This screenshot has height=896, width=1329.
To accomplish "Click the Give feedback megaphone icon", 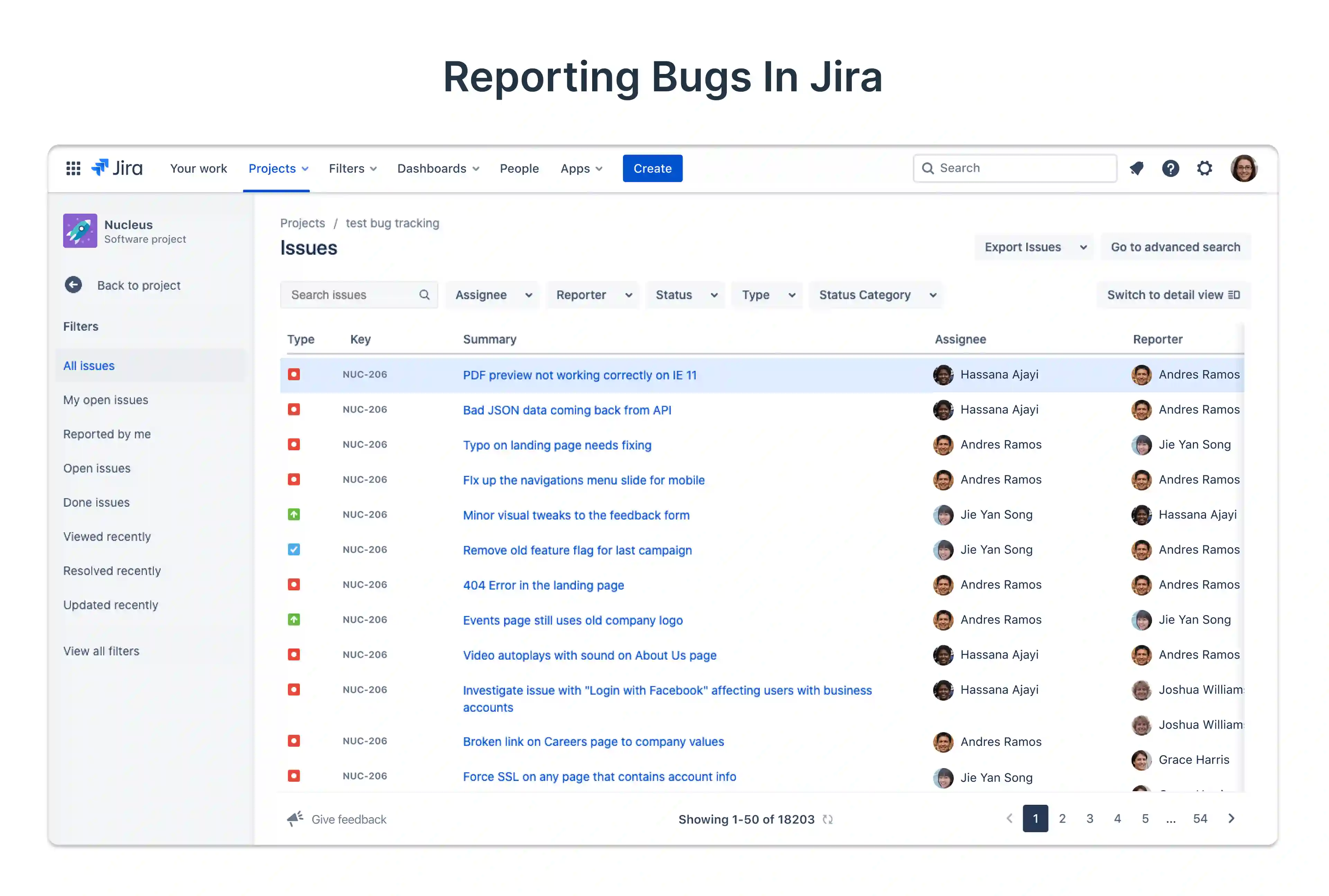I will point(295,818).
